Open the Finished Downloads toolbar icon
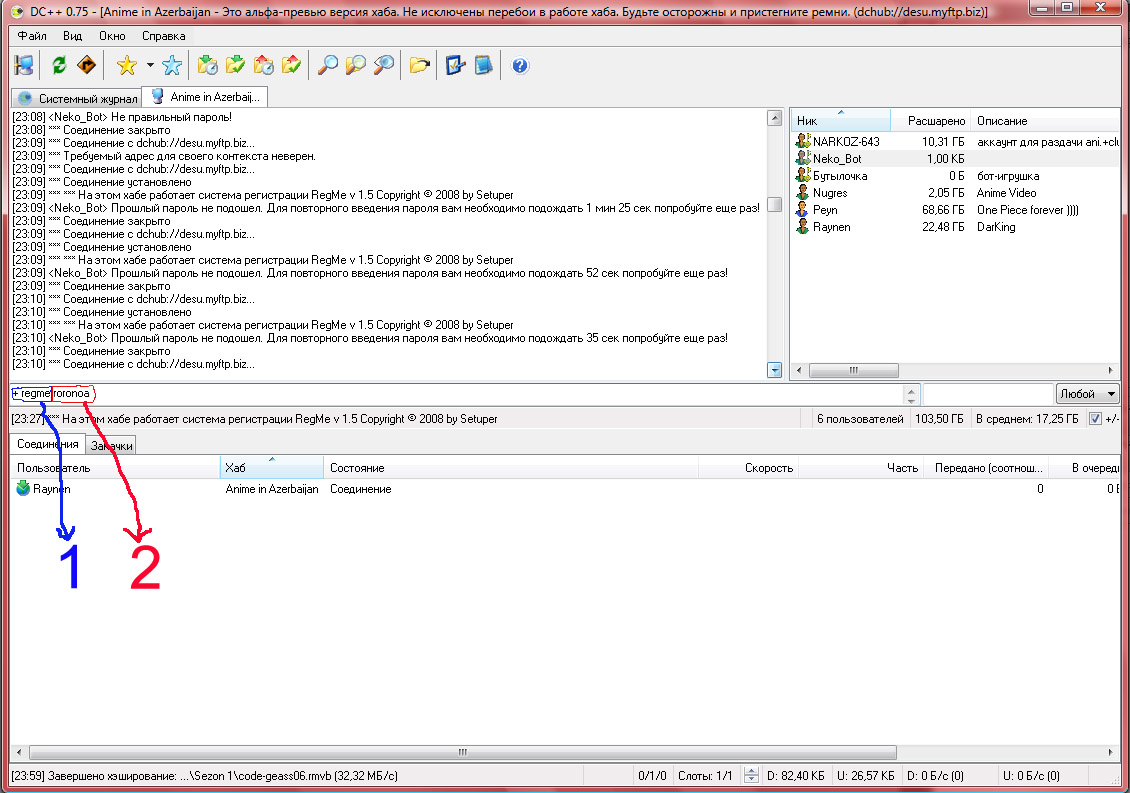This screenshot has width=1130, height=793. (x=235, y=66)
